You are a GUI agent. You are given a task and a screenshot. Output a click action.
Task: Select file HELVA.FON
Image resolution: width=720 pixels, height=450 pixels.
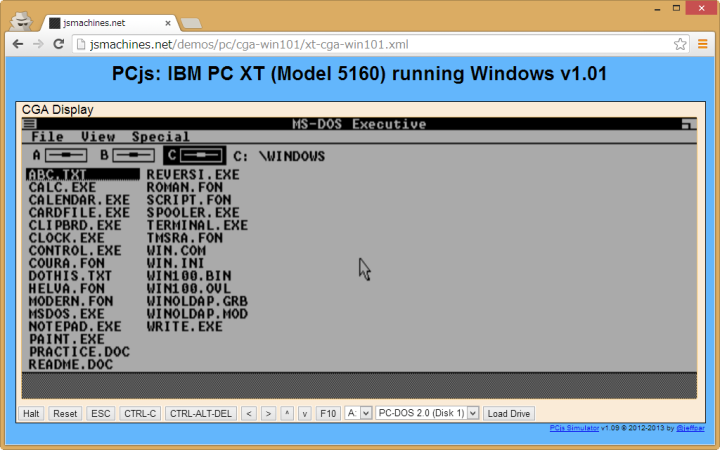[x=67, y=288]
